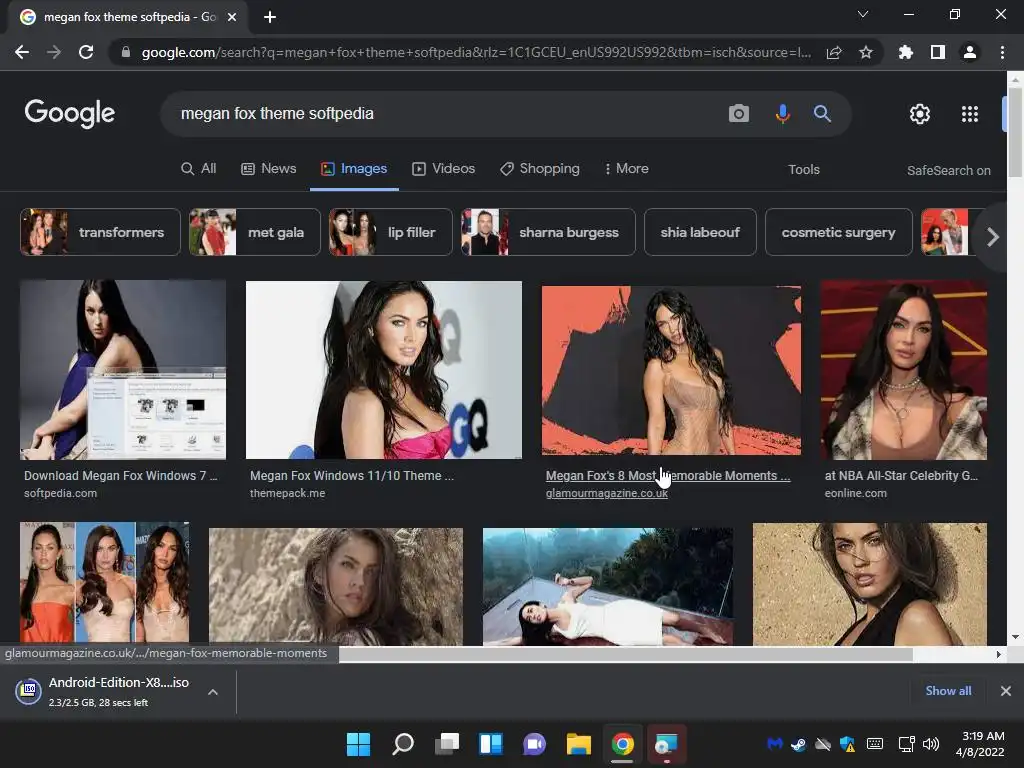Viewport: 1024px width, 768px height.
Task: Click the Chrome taskbar icon
Action: coord(622,744)
